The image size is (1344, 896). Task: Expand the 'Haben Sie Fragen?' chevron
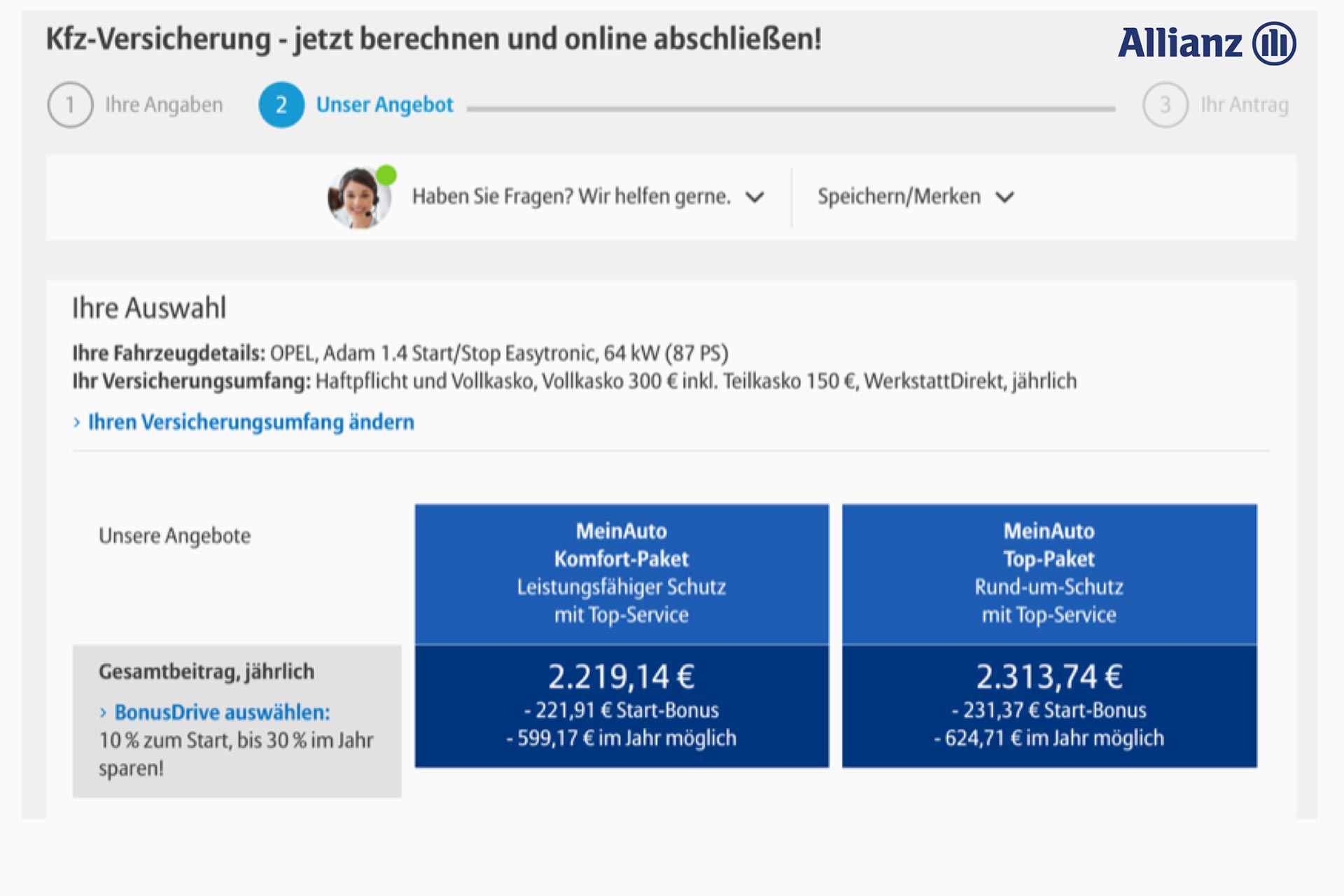pyautogui.click(x=755, y=197)
